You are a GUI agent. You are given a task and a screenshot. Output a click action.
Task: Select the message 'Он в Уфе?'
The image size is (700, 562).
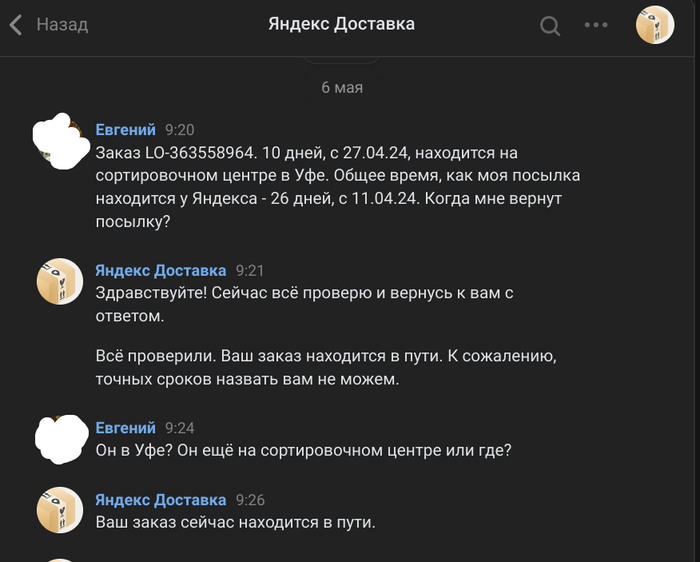(303, 450)
